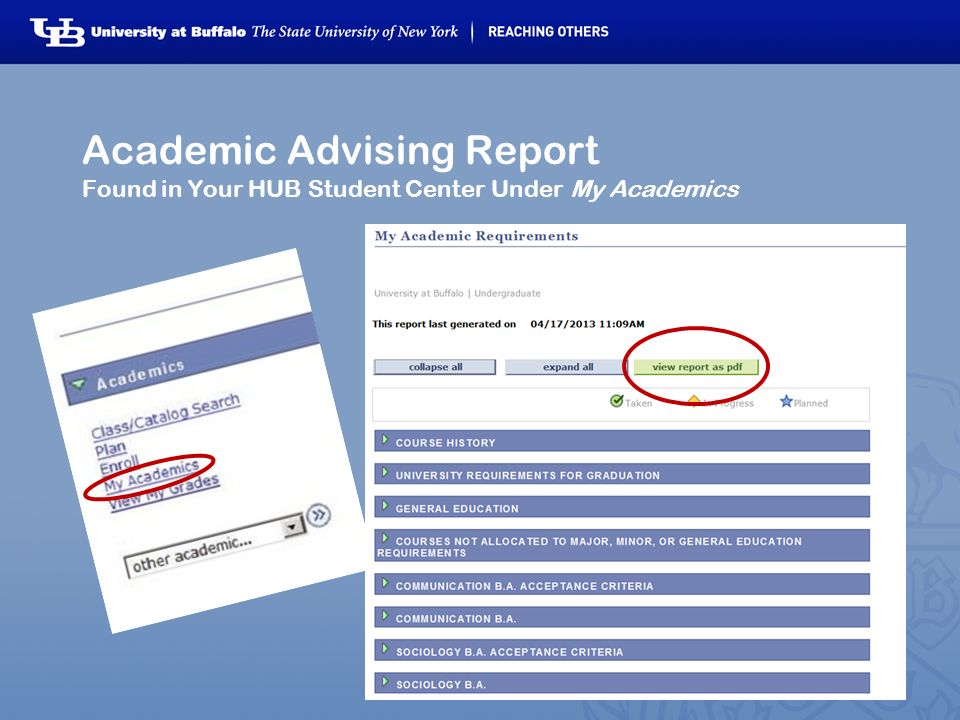Click the REACHING OTHERS header text

coord(548,32)
